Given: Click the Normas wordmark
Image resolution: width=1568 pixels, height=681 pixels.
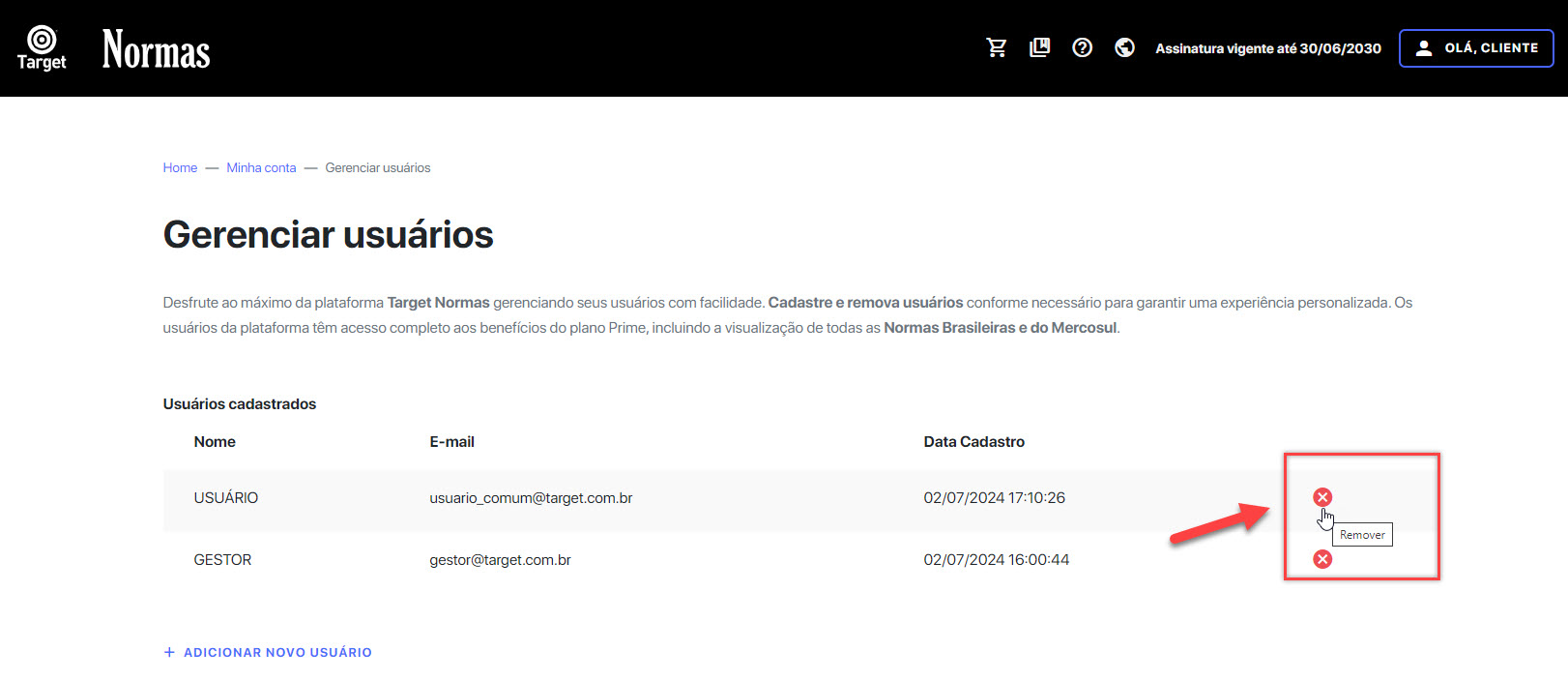Looking at the screenshot, I should (x=156, y=49).
